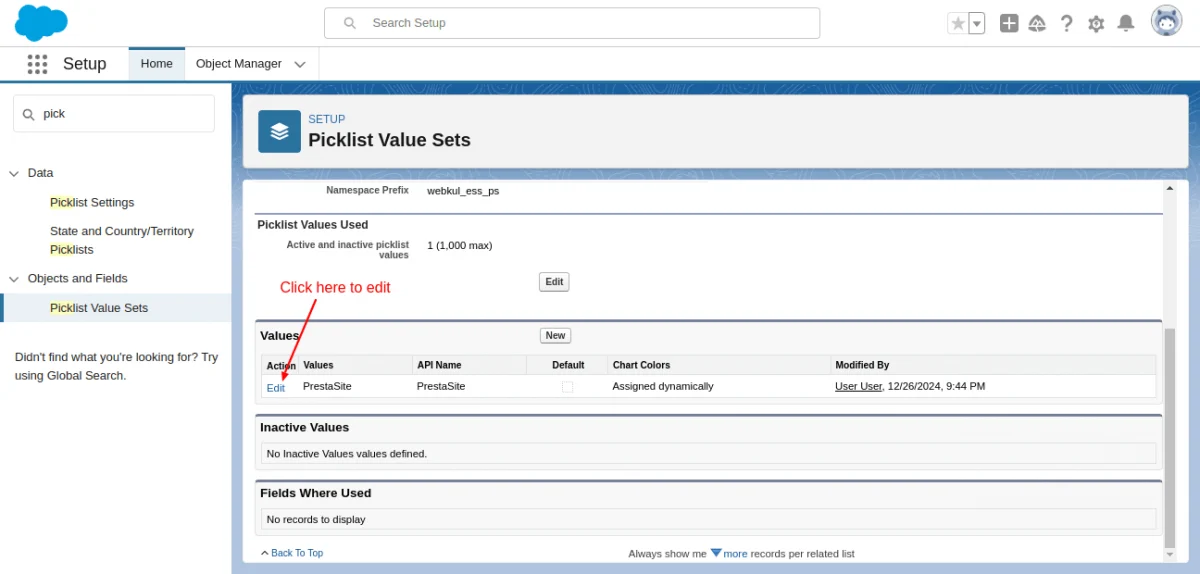Click the New button in Values section
The height and width of the screenshot is (574, 1200).
[x=555, y=336]
